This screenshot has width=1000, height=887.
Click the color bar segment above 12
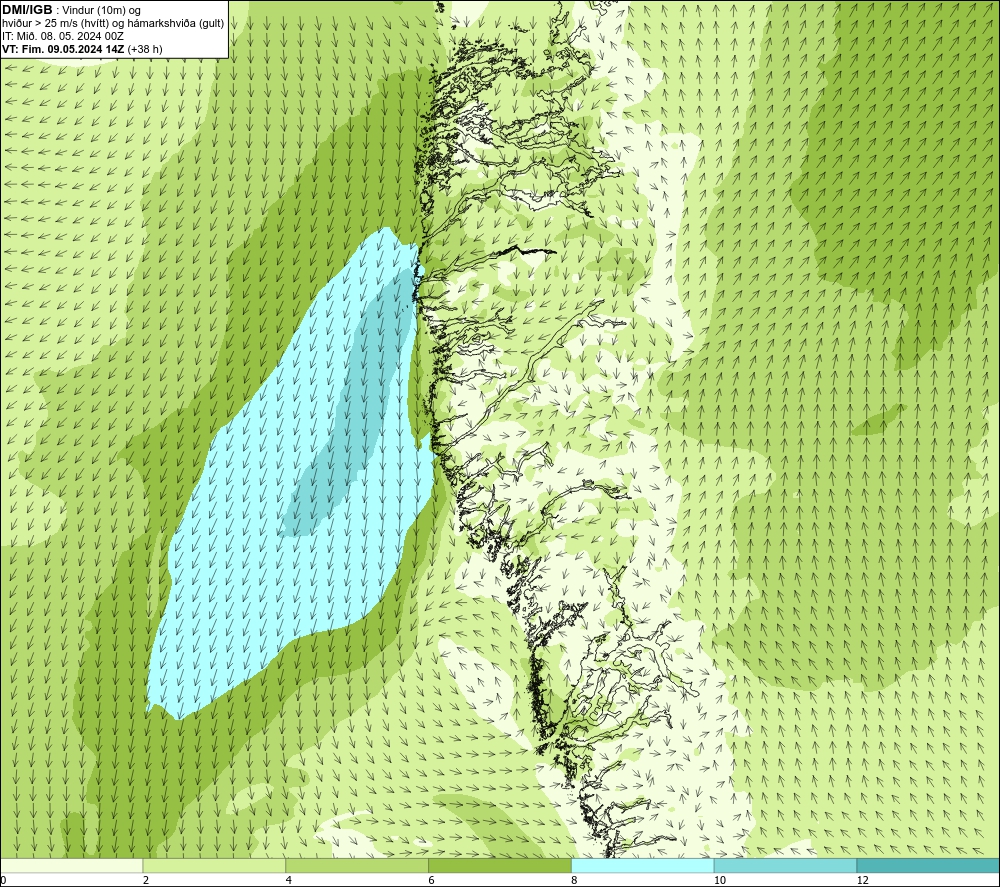929,865
